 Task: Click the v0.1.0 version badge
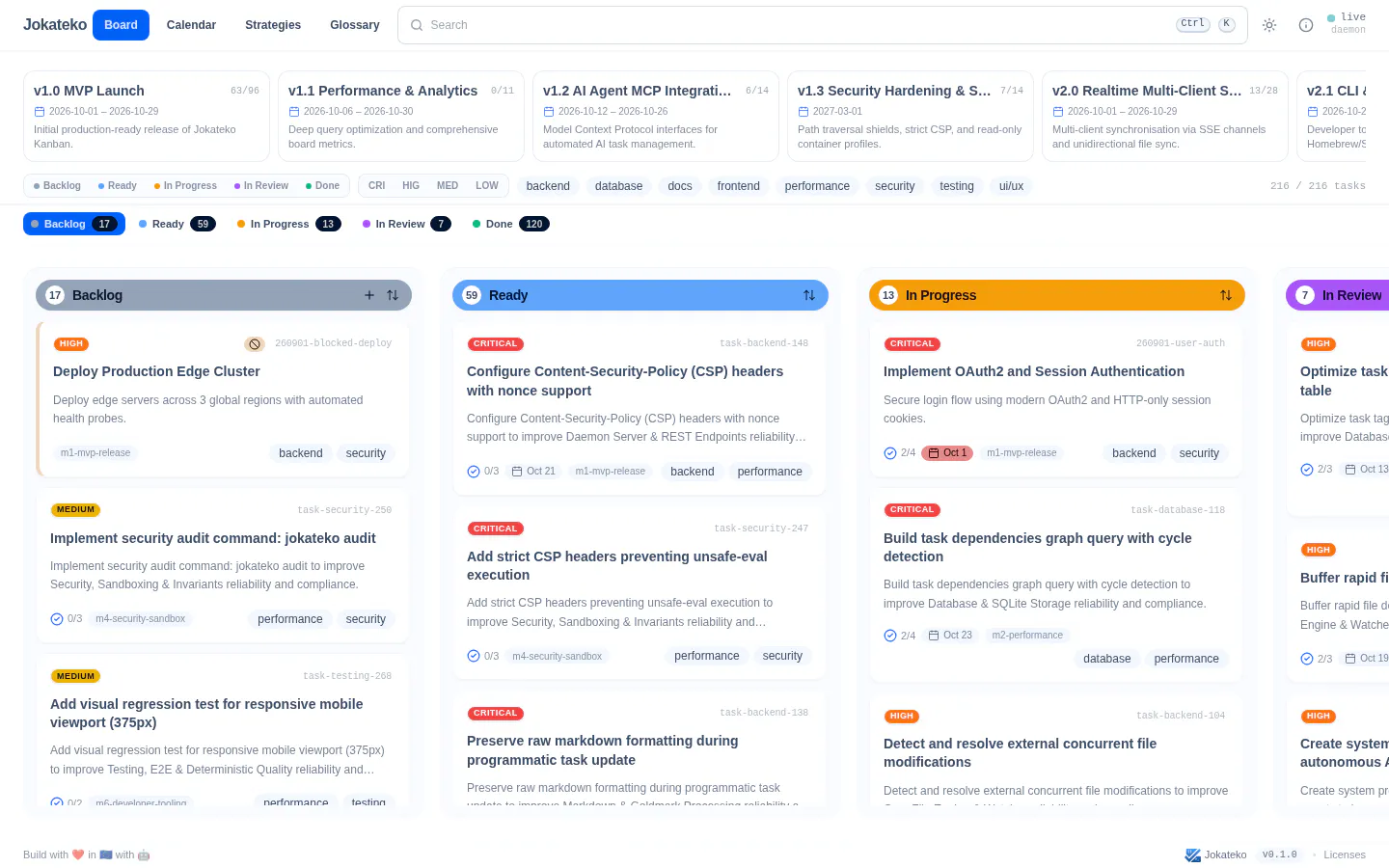click(x=1280, y=854)
